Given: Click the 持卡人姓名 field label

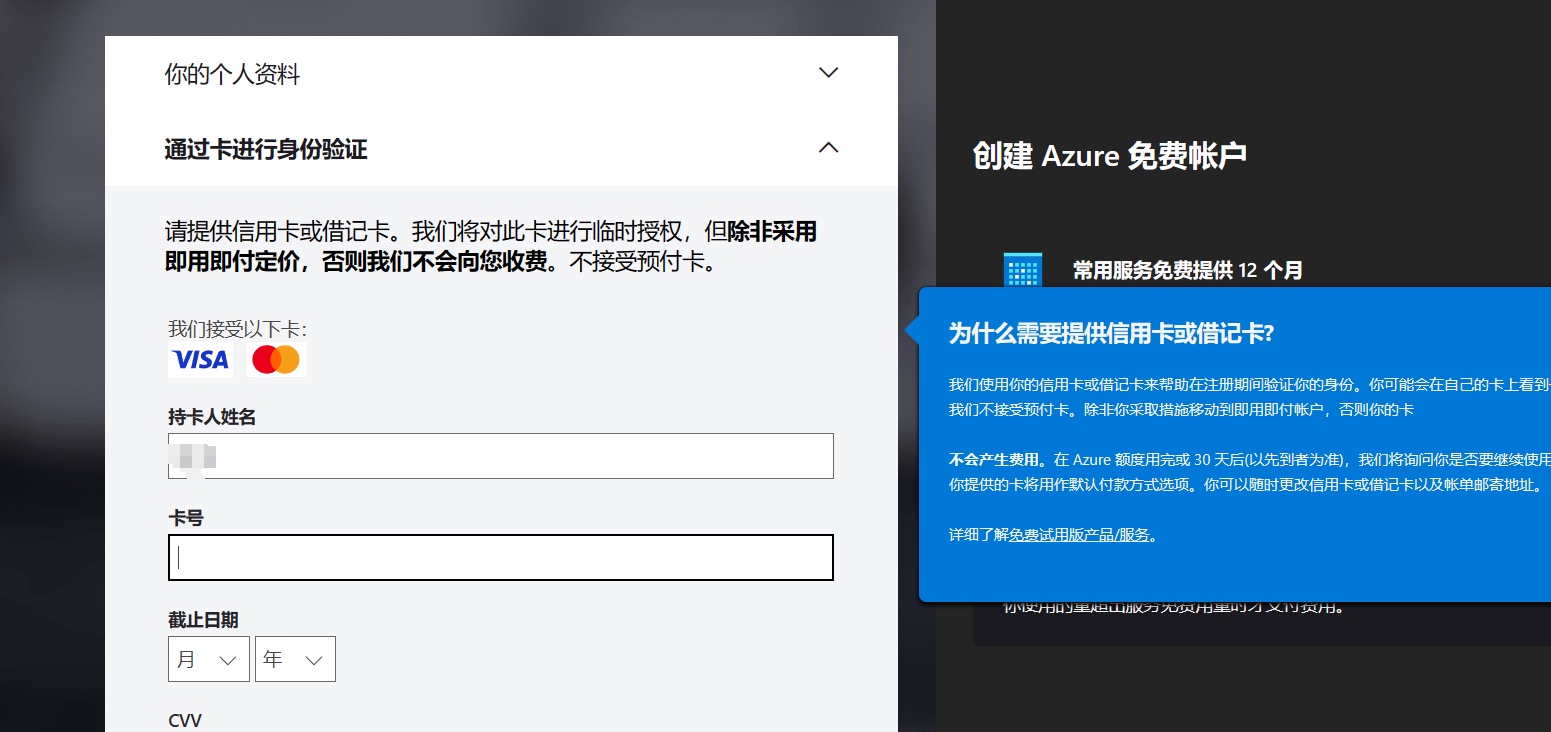Looking at the screenshot, I should [x=212, y=417].
